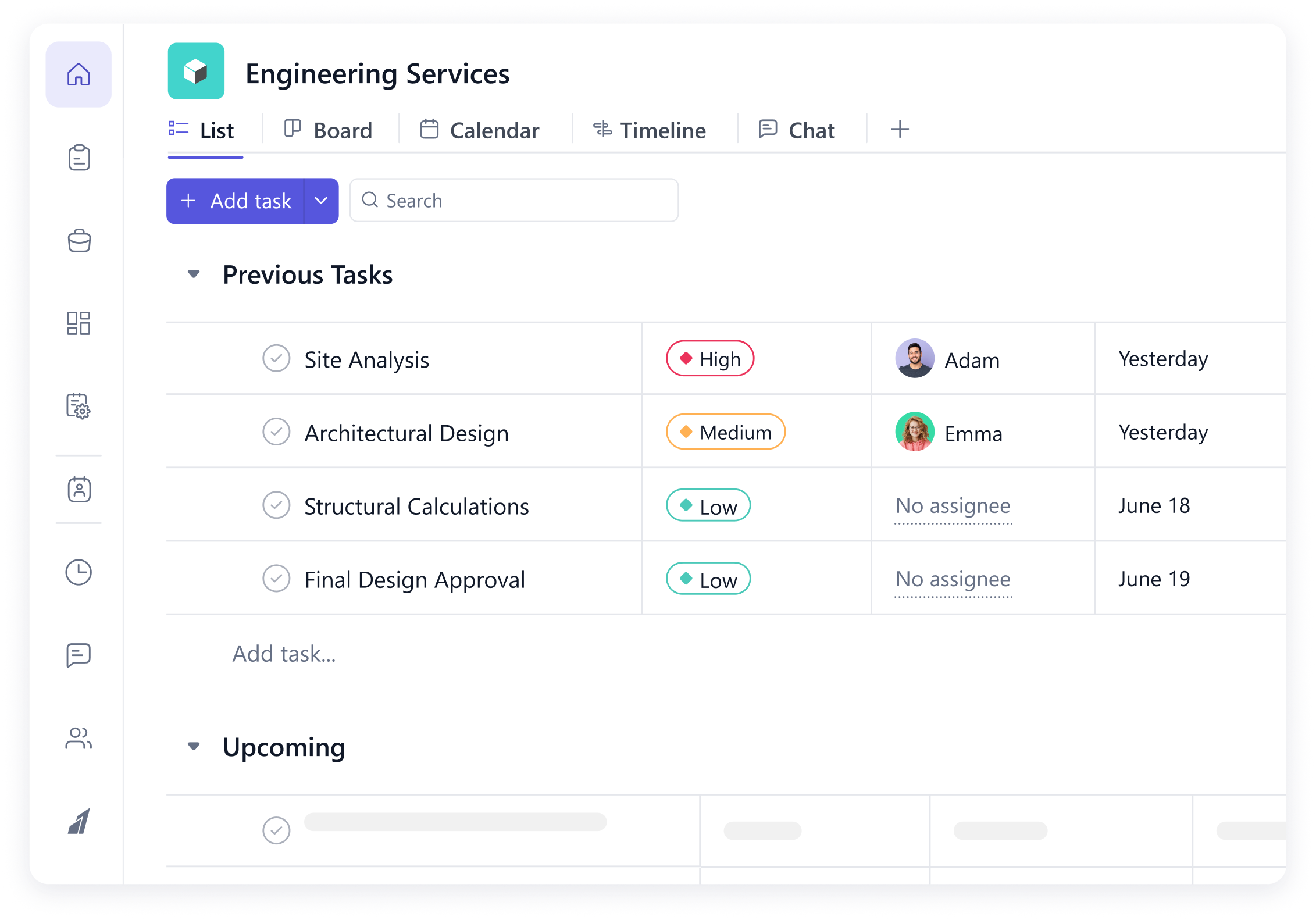Screen dimensions: 1316x920
Task: Collapse the Previous Tasks section
Action: [194, 274]
